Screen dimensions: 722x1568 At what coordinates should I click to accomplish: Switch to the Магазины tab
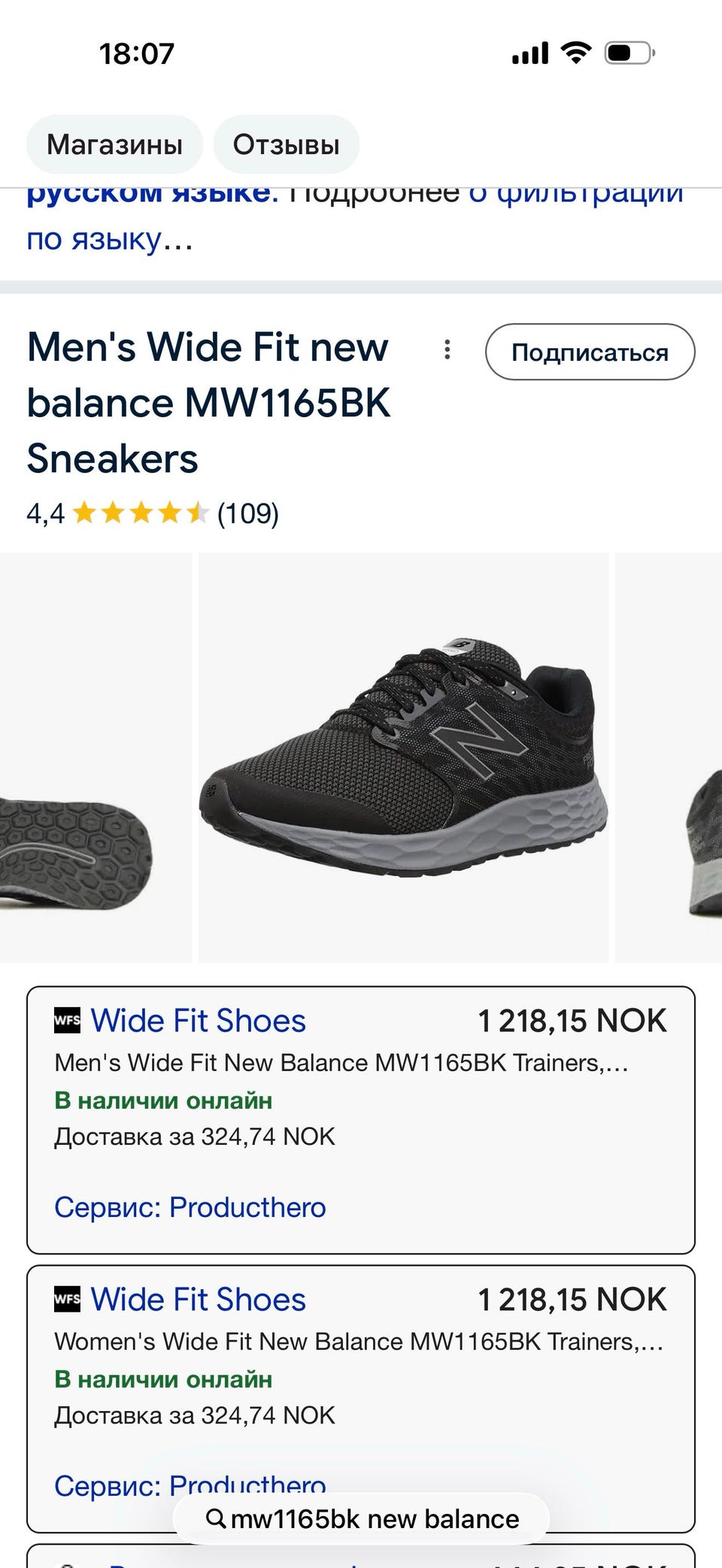pos(114,144)
